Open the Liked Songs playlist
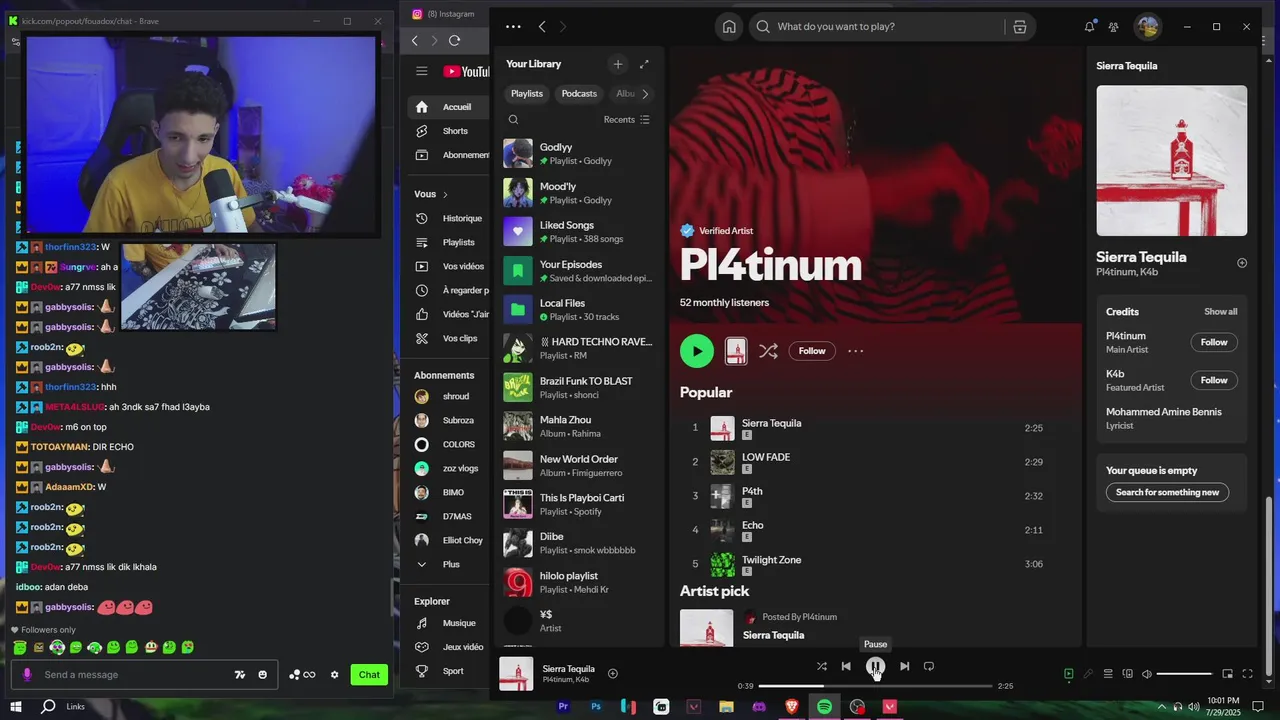This screenshot has height=720, width=1280. (579, 232)
